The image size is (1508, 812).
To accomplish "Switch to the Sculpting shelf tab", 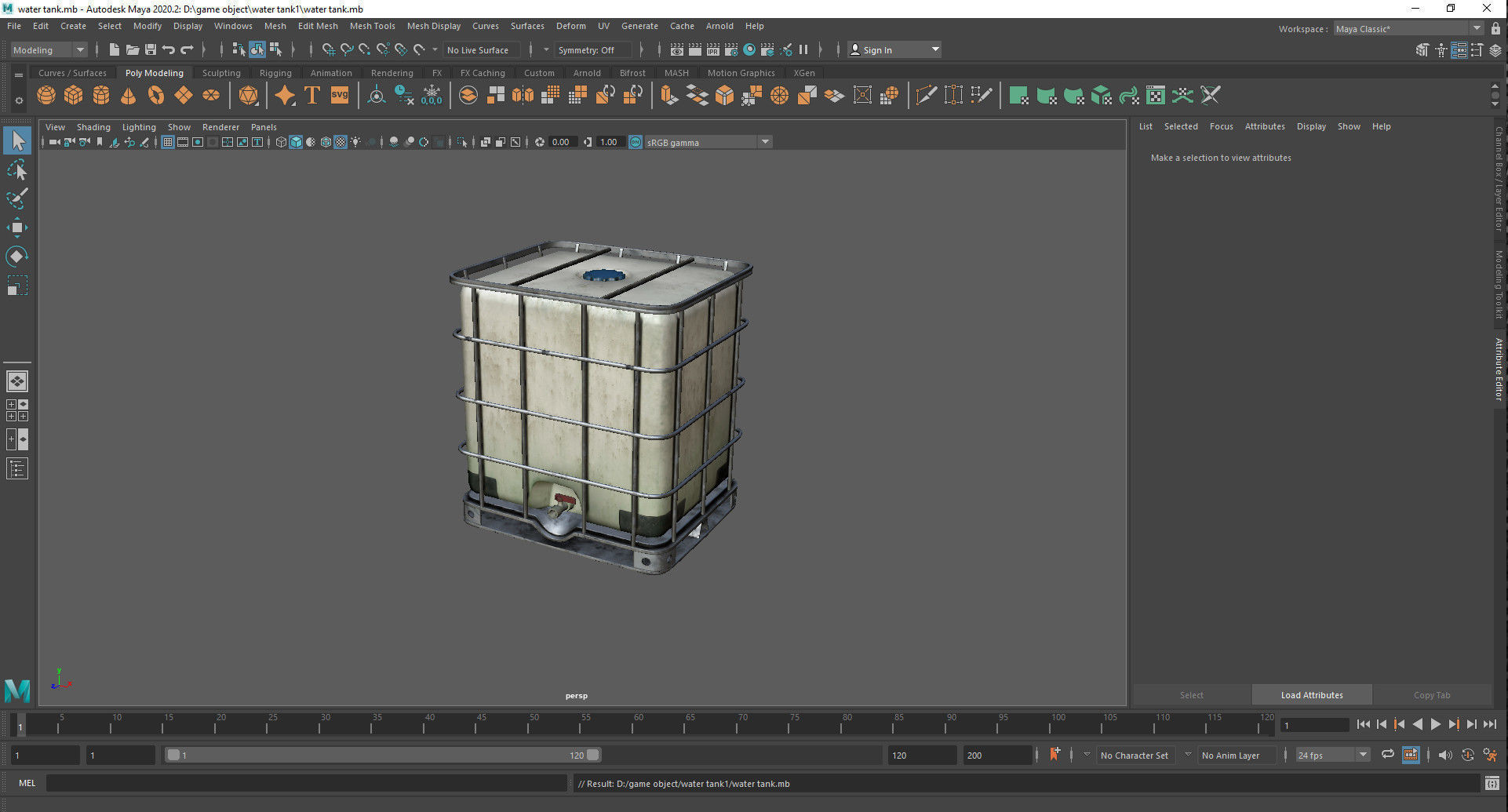I will 221,73.
